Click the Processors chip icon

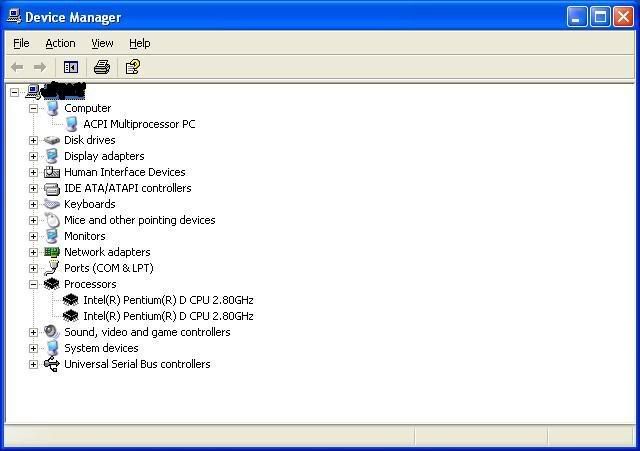click(x=52, y=284)
